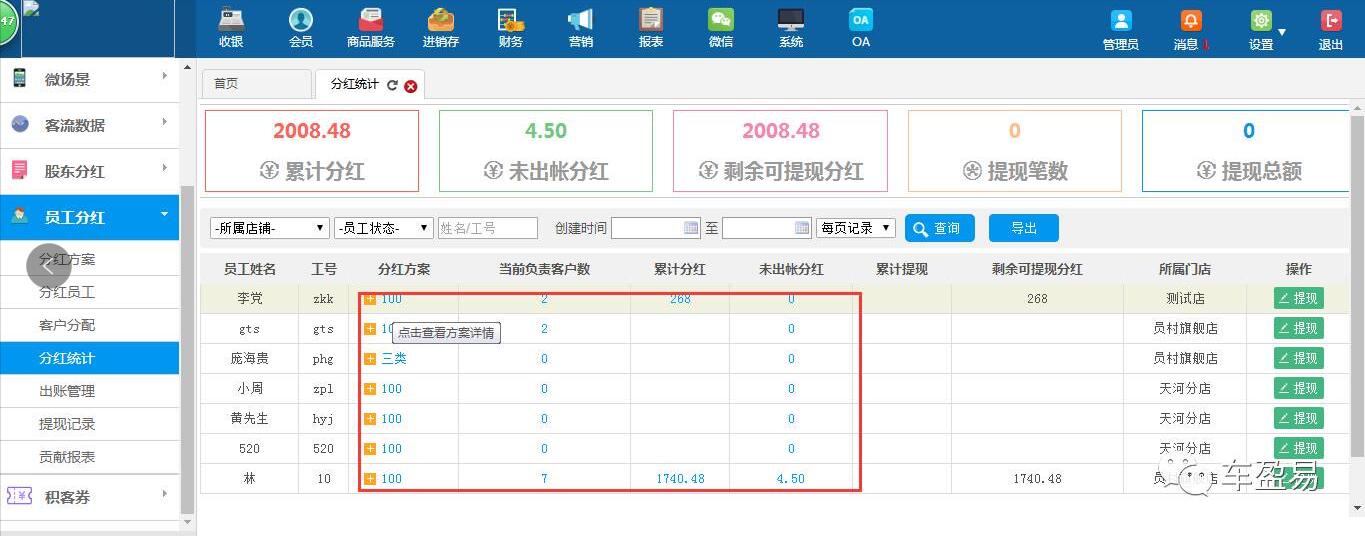Open the 报表 reports module
Viewport: 1365px width, 536px height.
coord(651,28)
